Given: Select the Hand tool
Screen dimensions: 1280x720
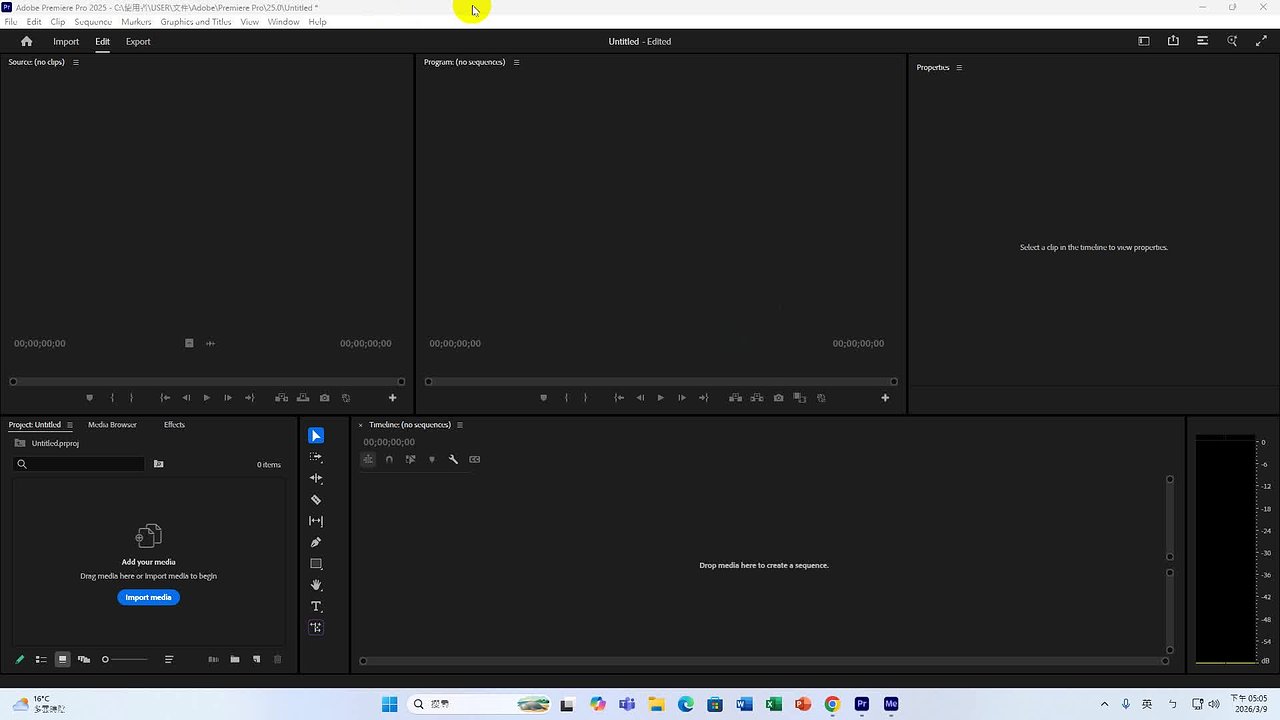Looking at the screenshot, I should (x=316, y=585).
